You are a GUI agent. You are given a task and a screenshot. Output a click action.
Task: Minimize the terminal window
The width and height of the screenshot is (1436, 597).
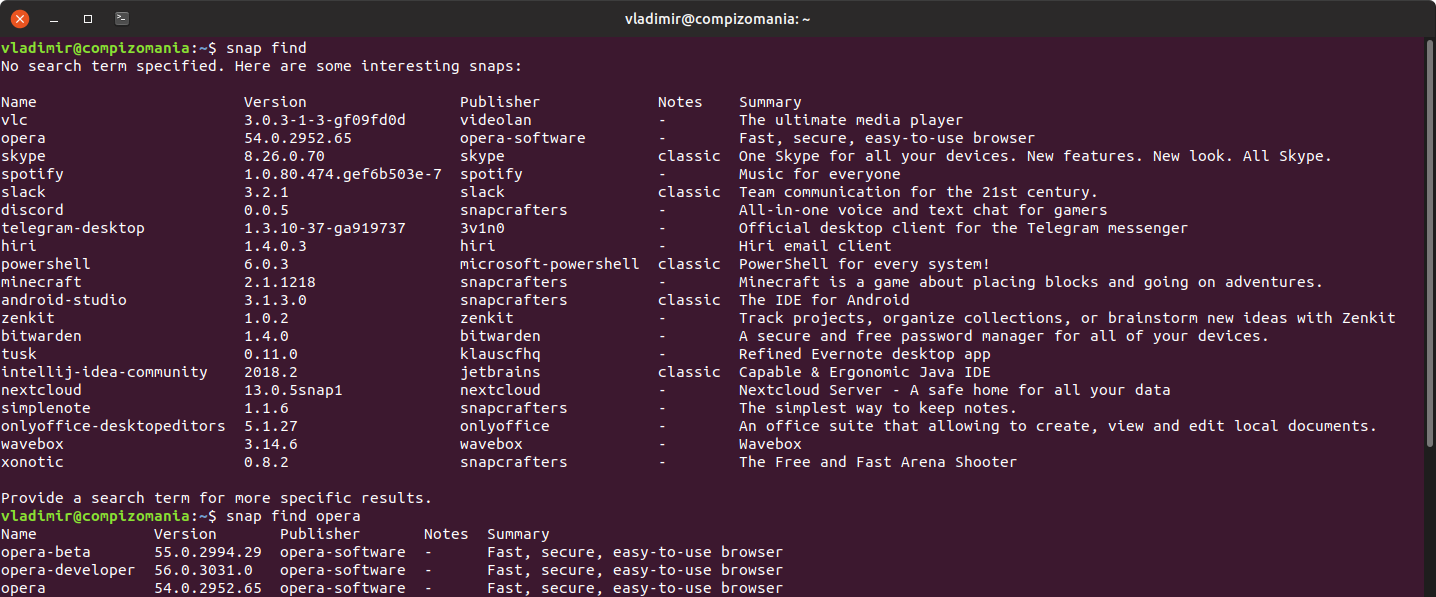[54, 18]
